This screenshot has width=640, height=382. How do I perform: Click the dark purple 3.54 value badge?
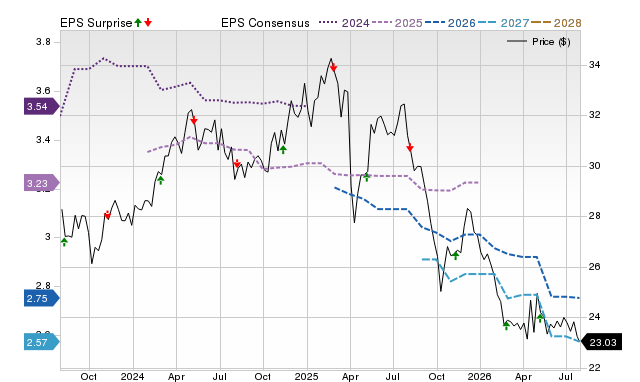coord(42,107)
